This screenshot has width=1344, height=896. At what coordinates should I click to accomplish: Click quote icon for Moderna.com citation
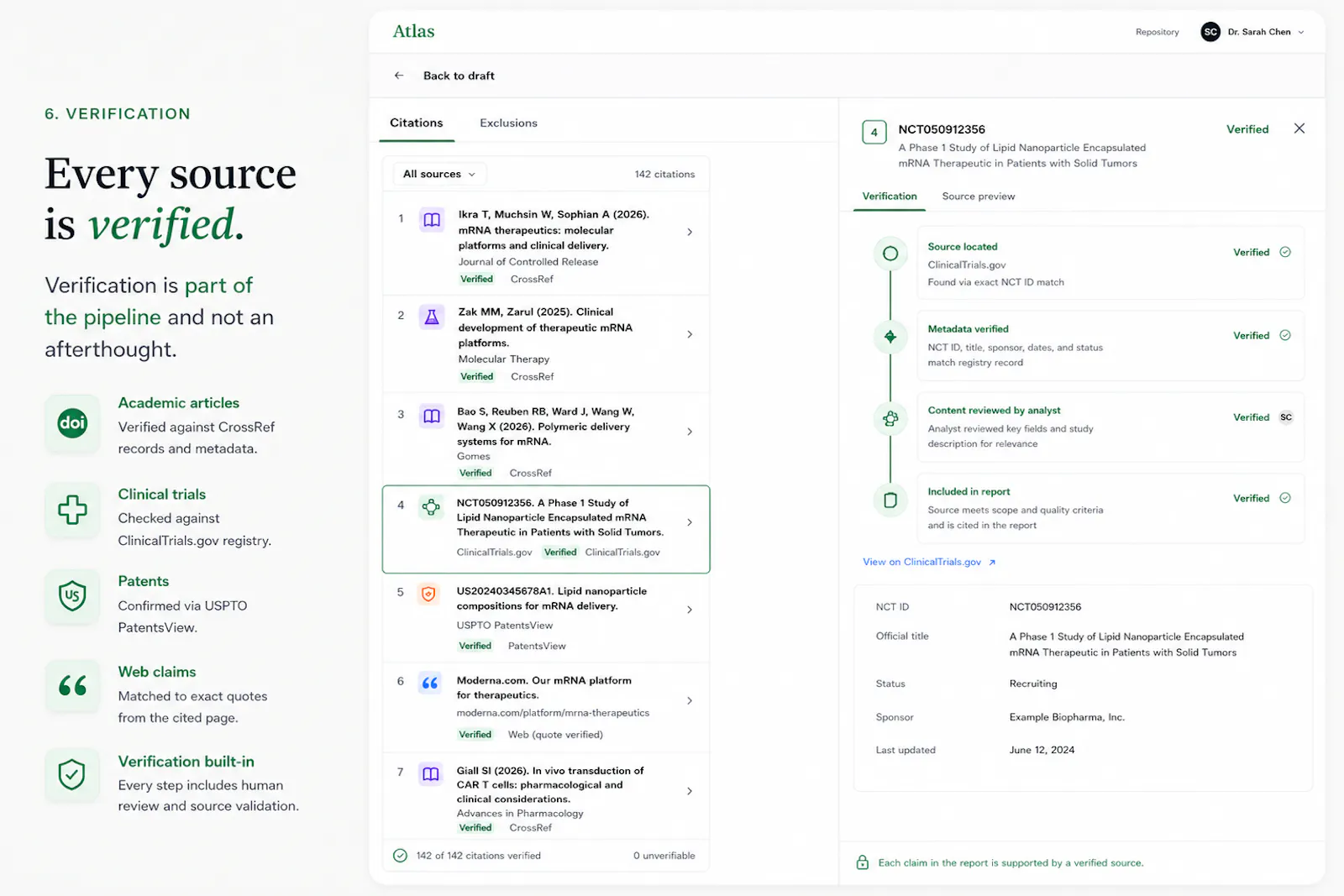(429, 683)
